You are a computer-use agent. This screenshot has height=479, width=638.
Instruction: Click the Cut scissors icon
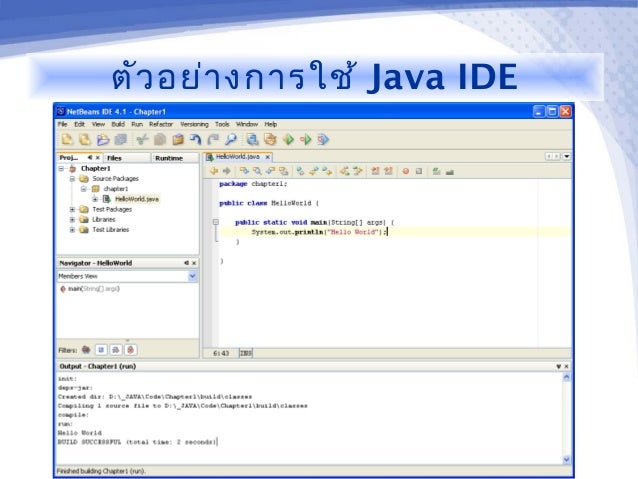click(x=142, y=140)
